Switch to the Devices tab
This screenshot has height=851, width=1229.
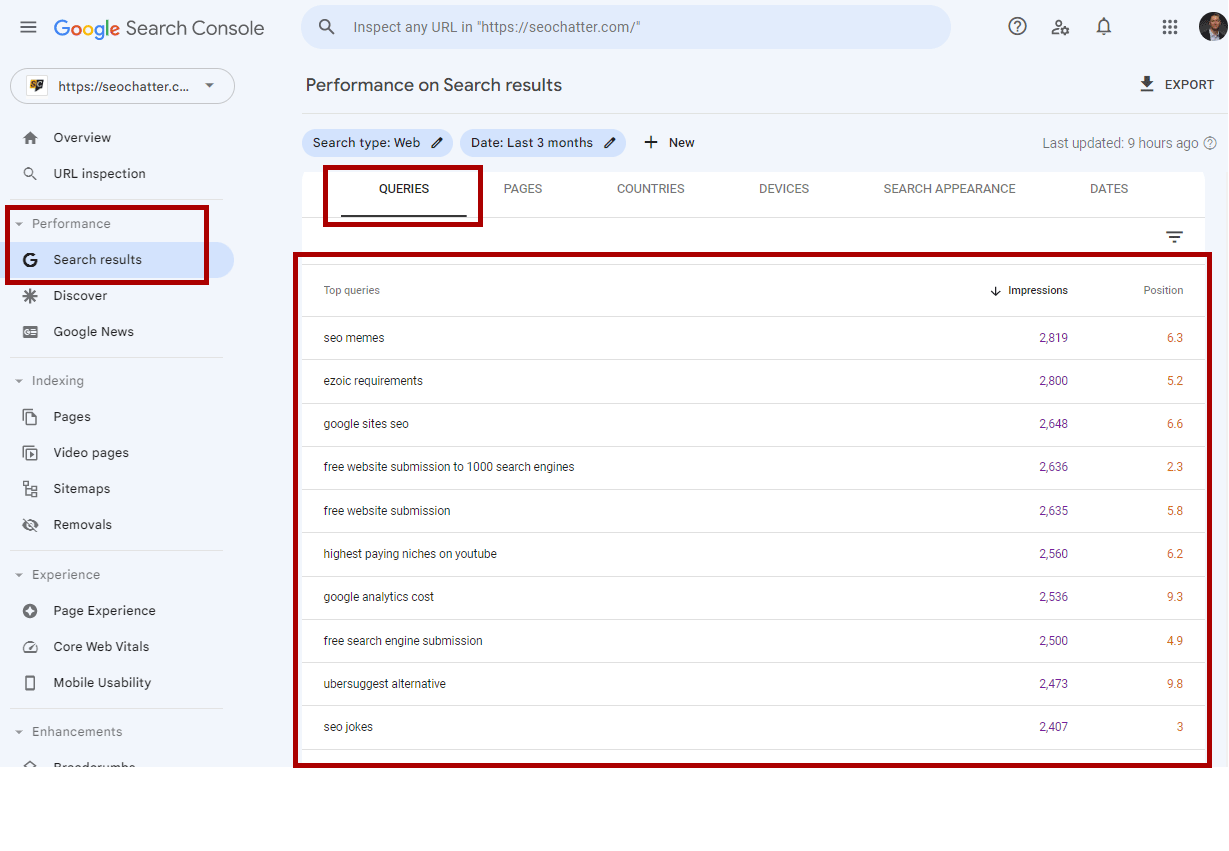coord(784,189)
